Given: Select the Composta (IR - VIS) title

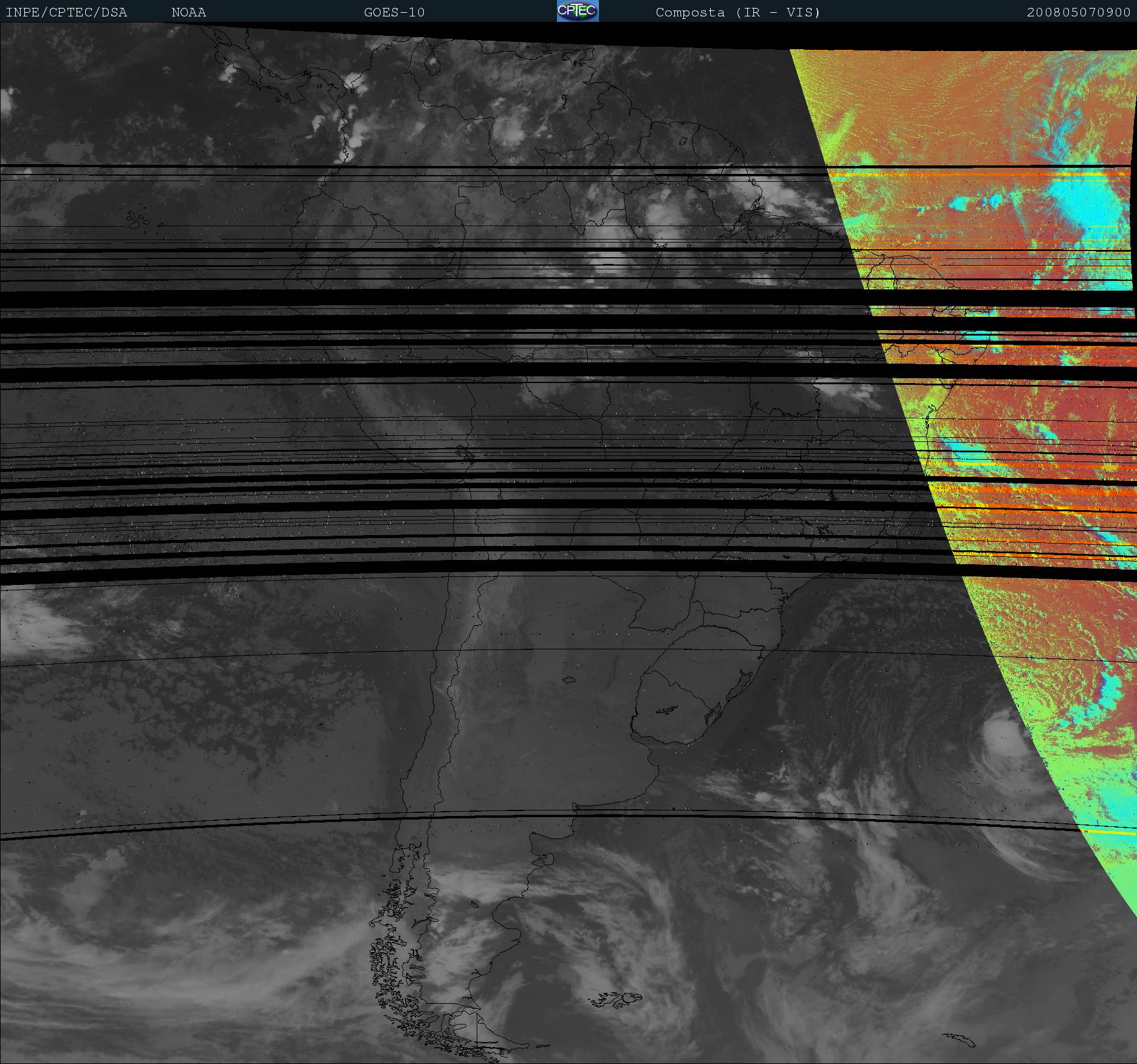Looking at the screenshot, I should tap(738, 13).
